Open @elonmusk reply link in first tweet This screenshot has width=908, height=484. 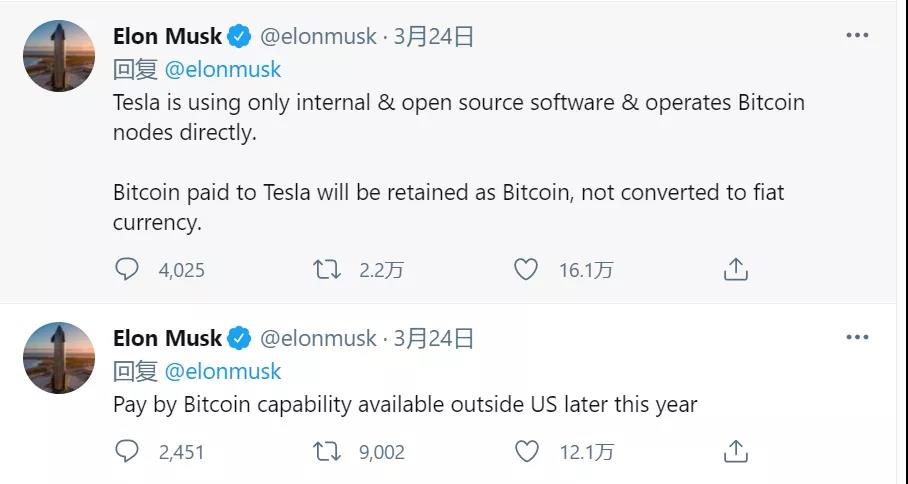coord(223,69)
